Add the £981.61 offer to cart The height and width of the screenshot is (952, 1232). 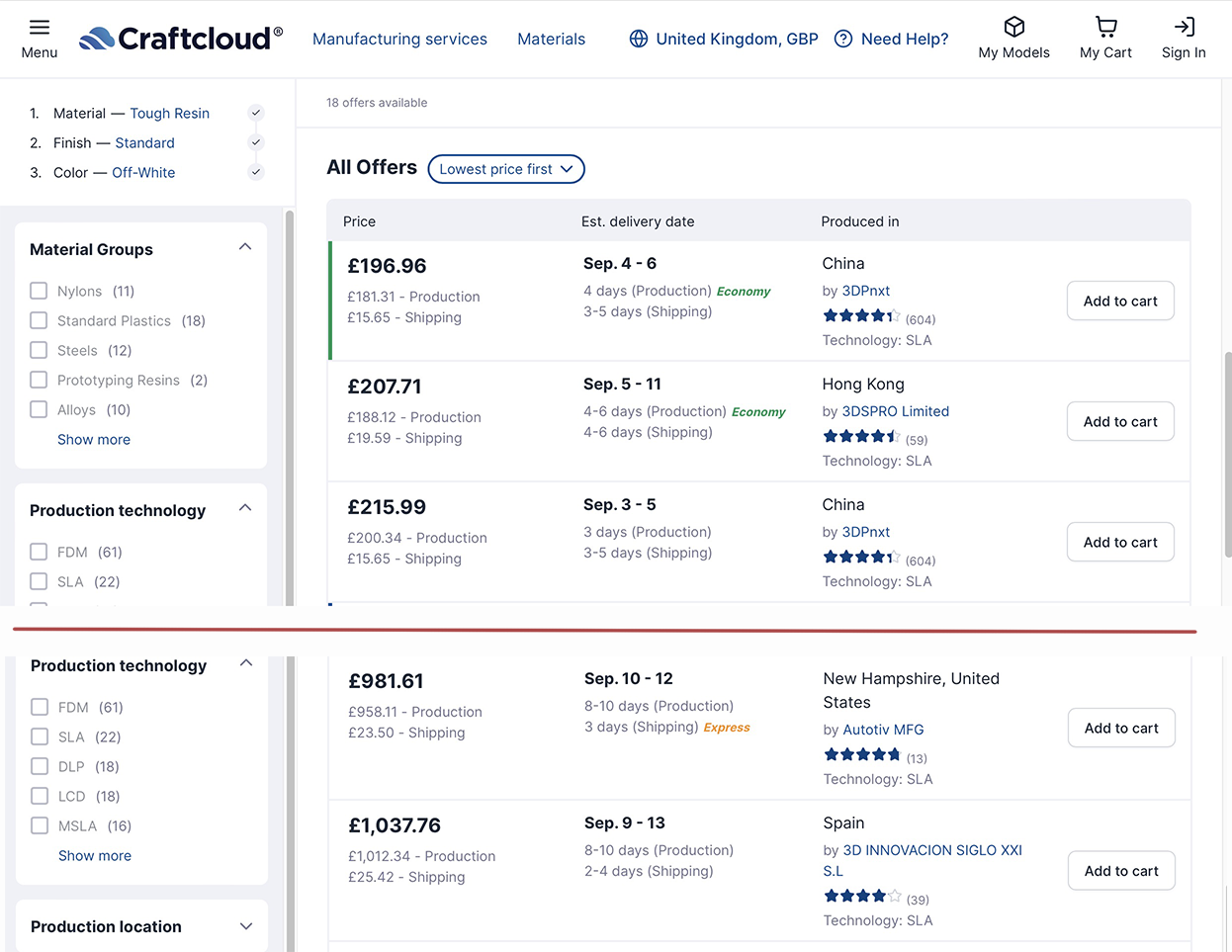click(x=1121, y=728)
